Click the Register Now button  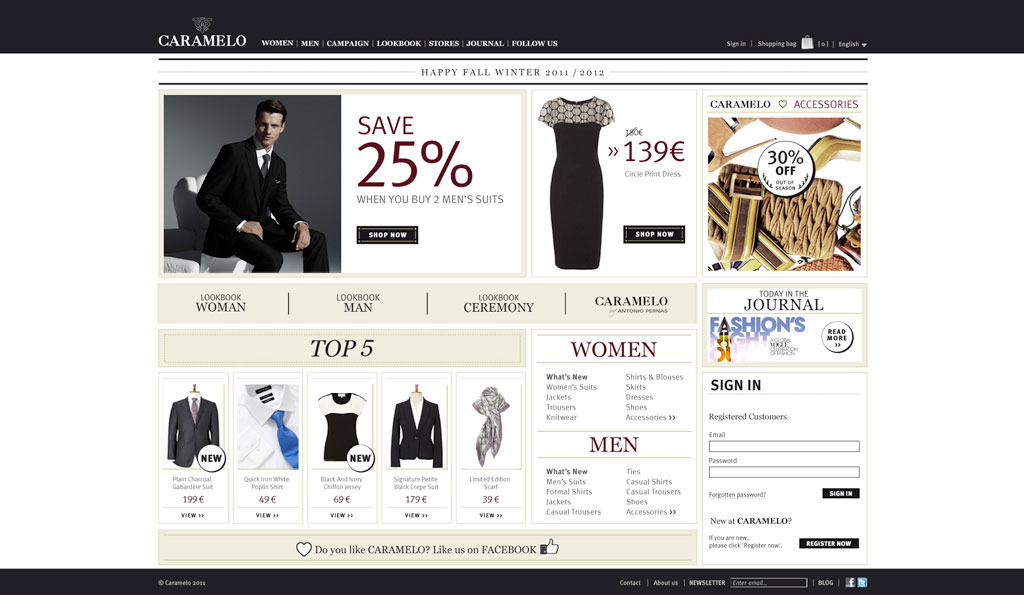pyautogui.click(x=829, y=543)
